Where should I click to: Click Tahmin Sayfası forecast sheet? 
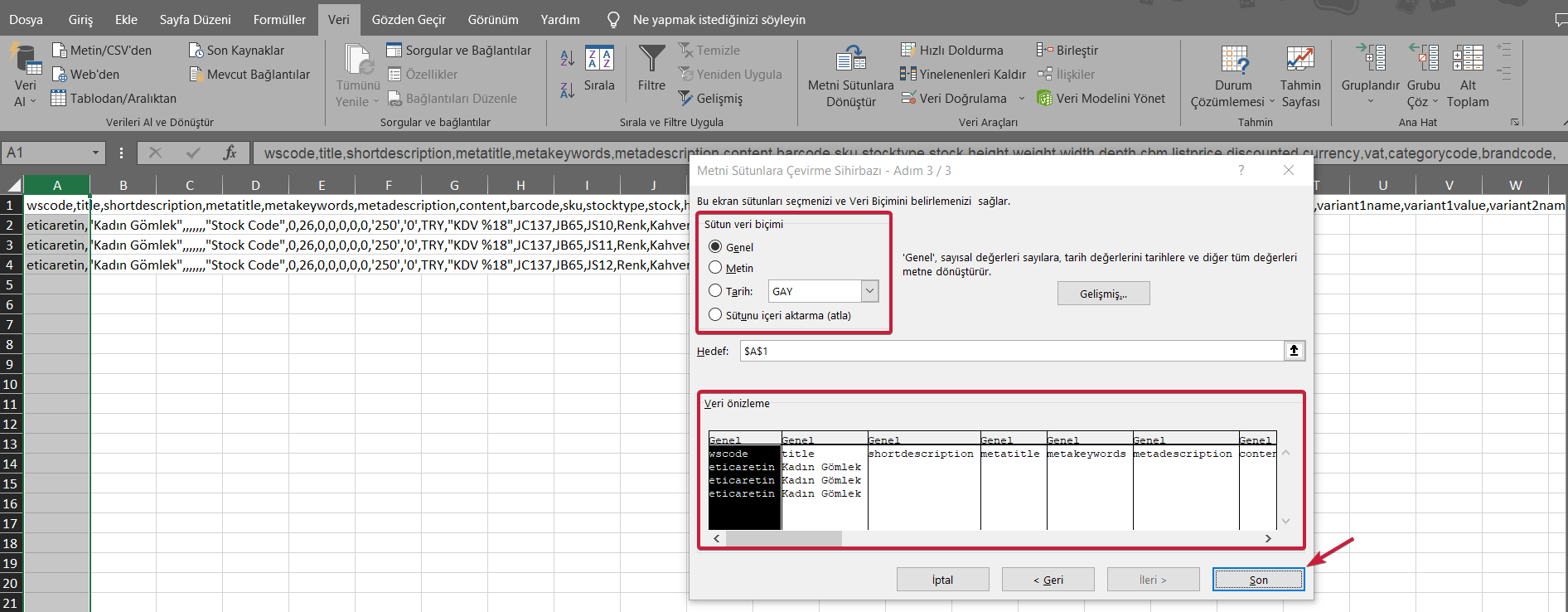click(x=1300, y=76)
